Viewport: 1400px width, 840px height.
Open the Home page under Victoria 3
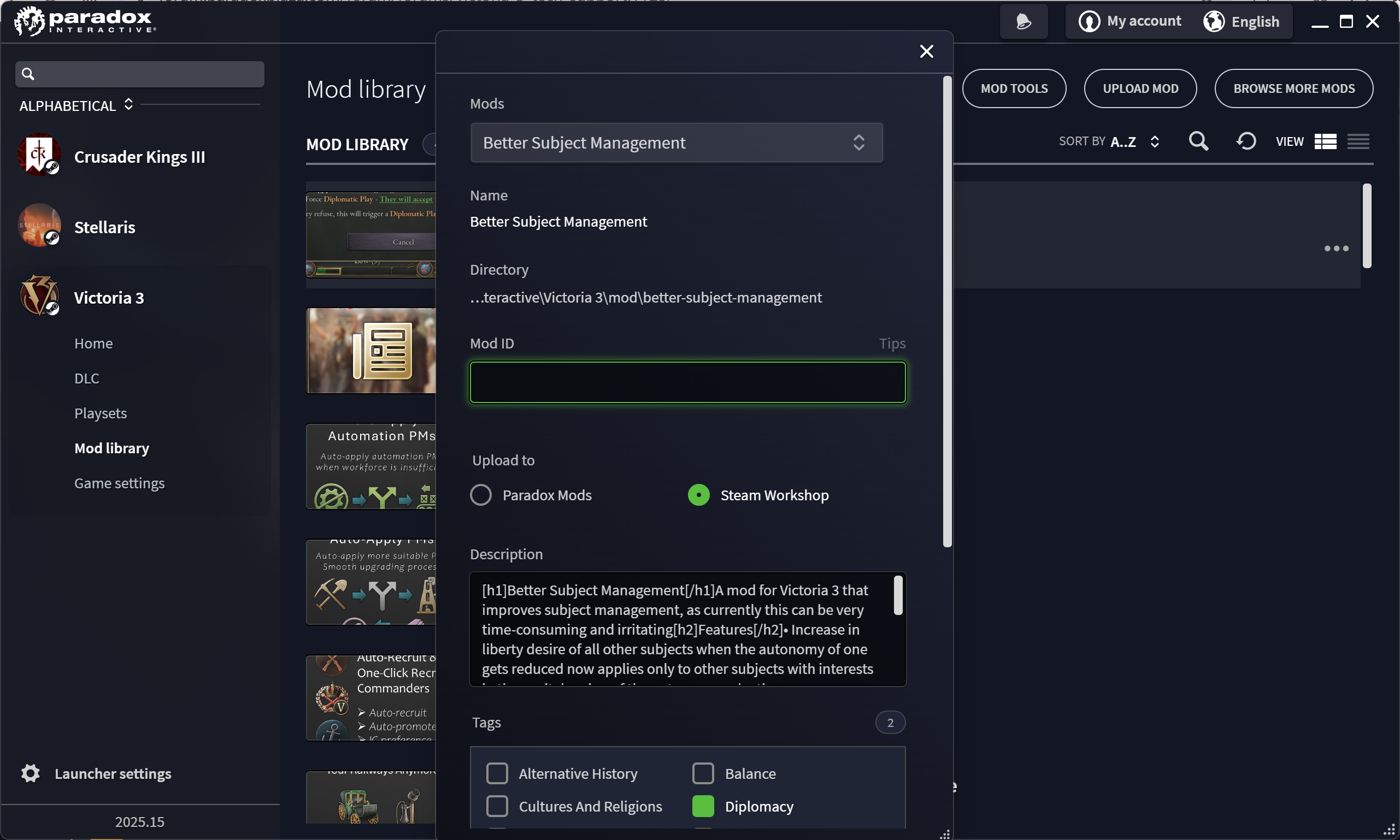[x=93, y=344]
